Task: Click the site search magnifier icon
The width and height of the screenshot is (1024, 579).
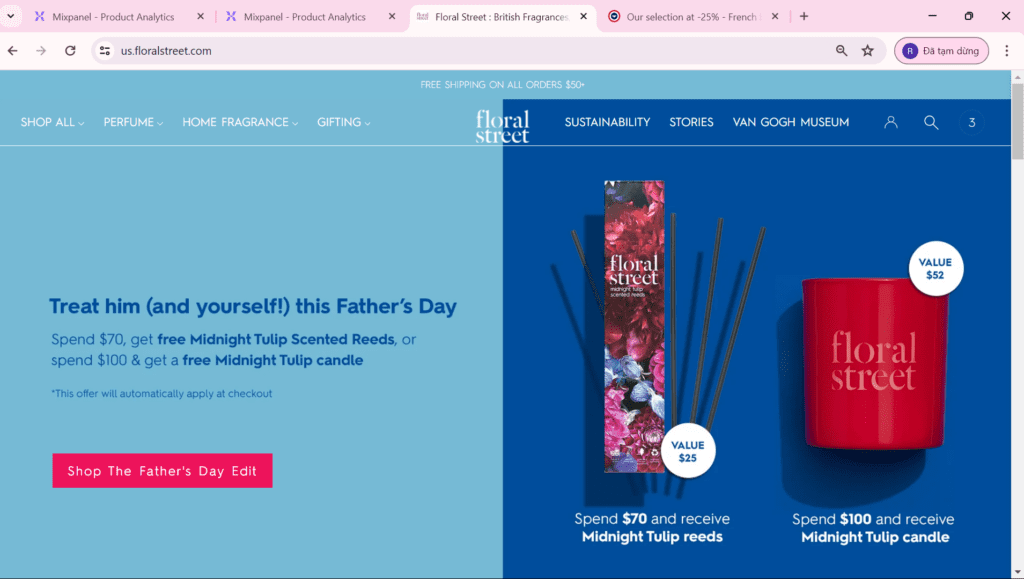Action: point(931,122)
